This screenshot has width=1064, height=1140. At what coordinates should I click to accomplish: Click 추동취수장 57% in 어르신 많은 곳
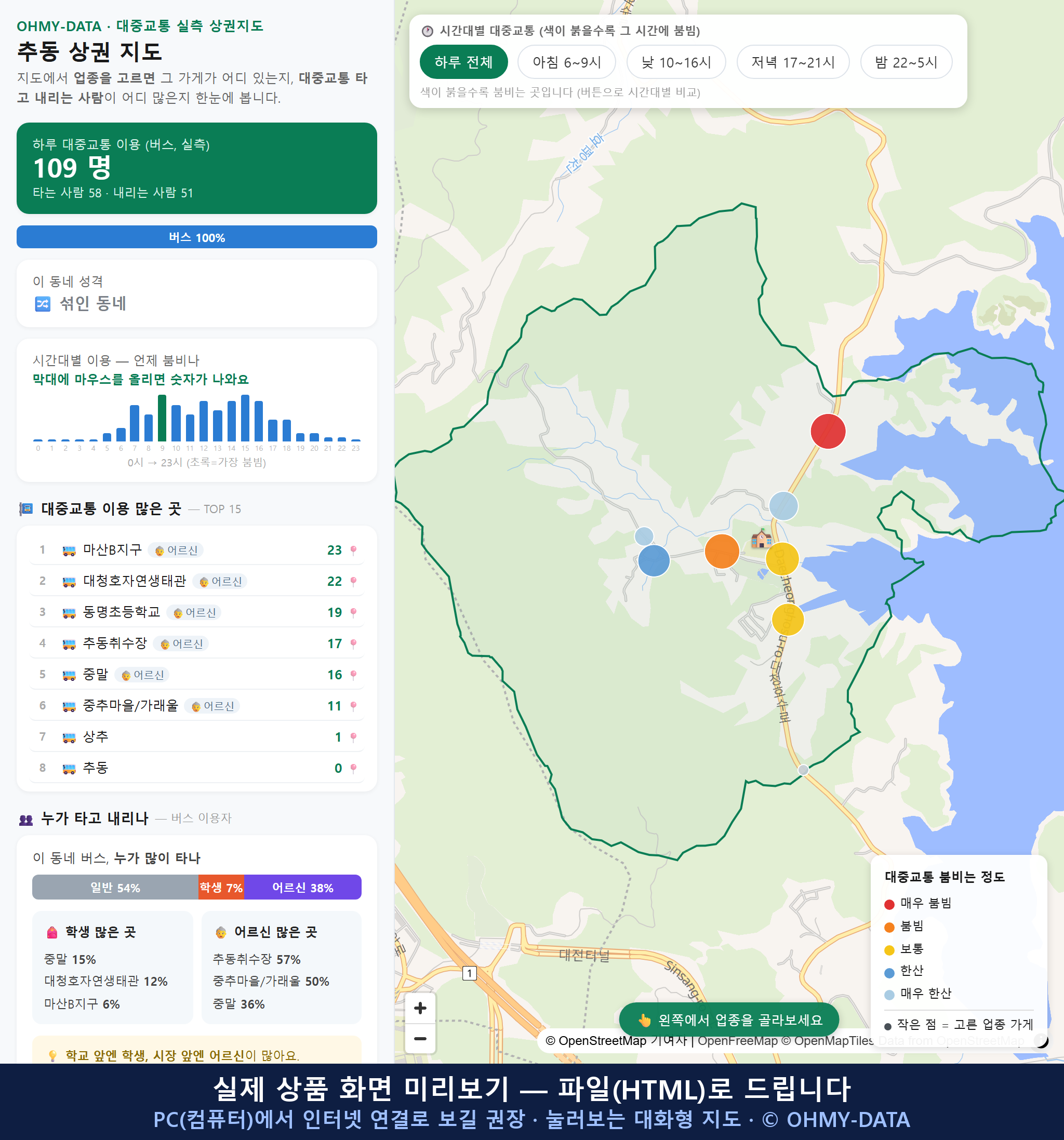(x=257, y=959)
